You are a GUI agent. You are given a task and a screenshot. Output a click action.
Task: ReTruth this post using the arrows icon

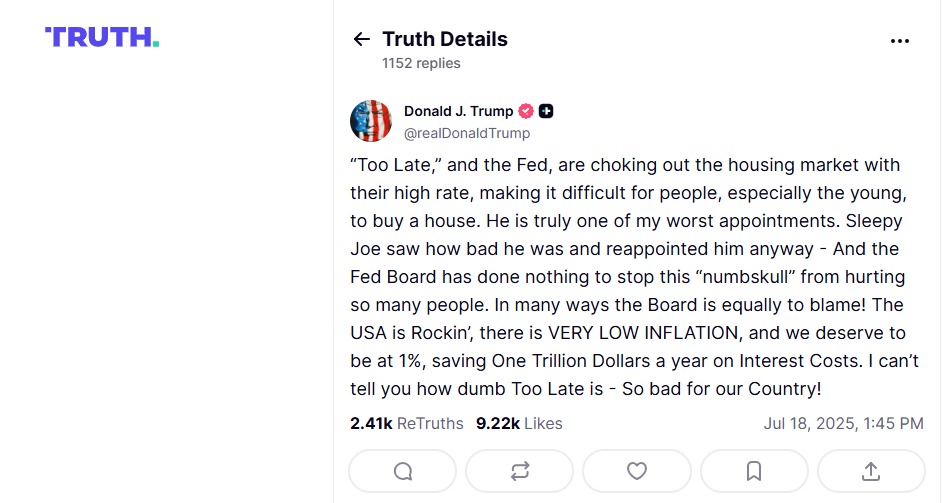(520, 471)
